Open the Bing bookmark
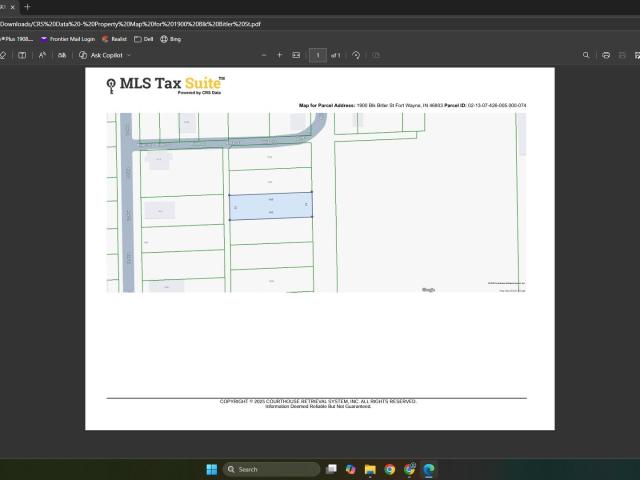Image resolution: width=640 pixels, height=480 pixels. [x=170, y=39]
